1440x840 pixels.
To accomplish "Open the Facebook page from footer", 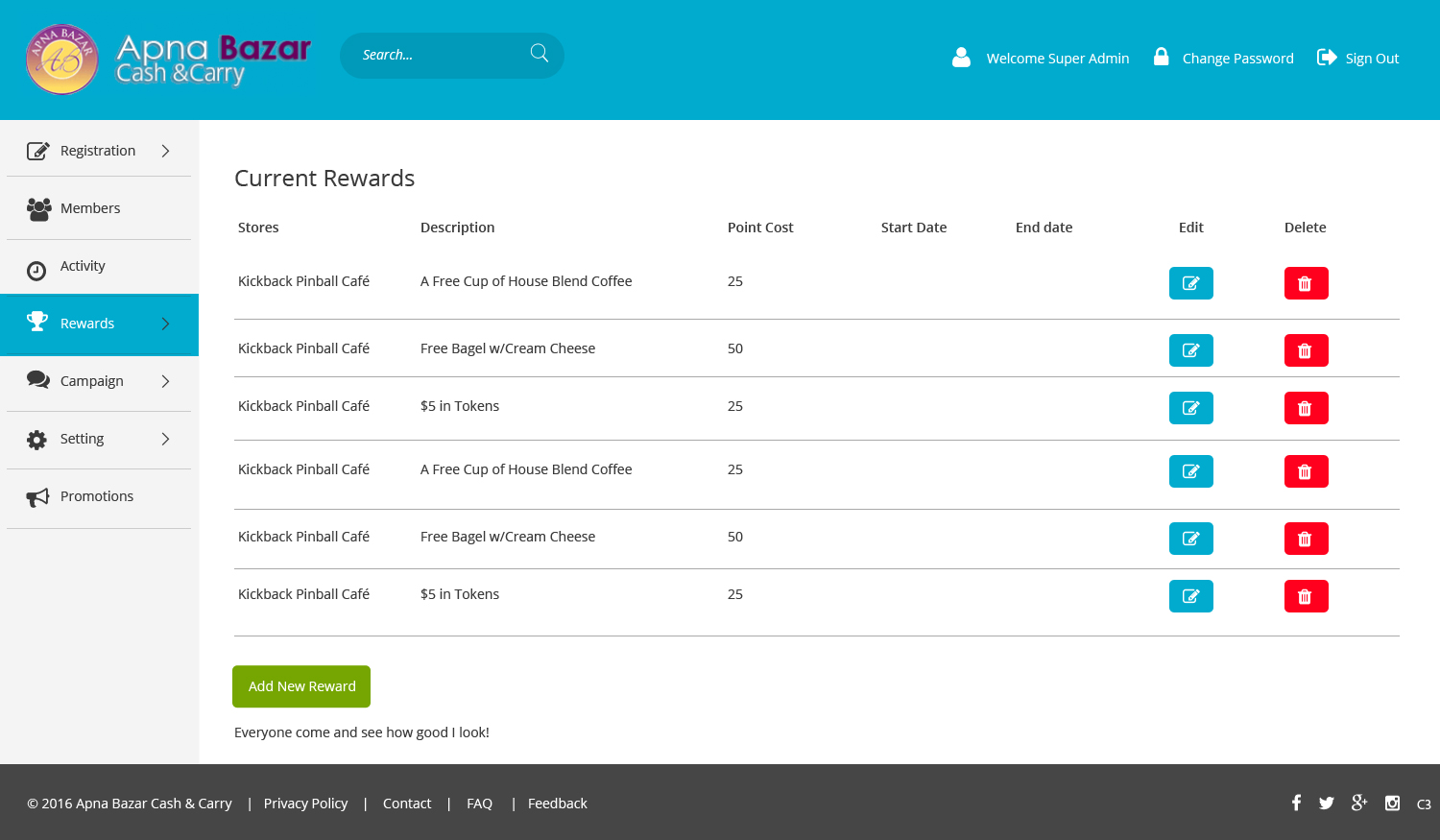I will click(x=1296, y=803).
